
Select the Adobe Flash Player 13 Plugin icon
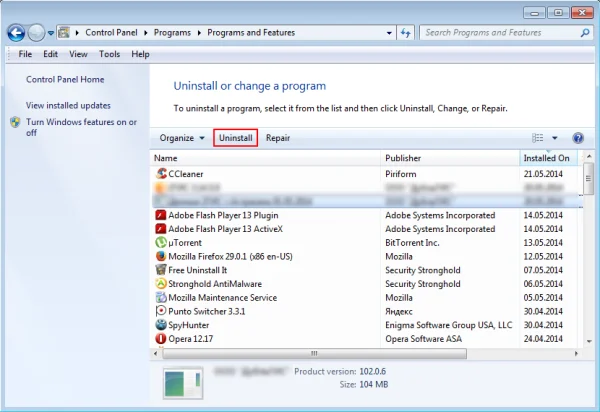[x=161, y=215]
